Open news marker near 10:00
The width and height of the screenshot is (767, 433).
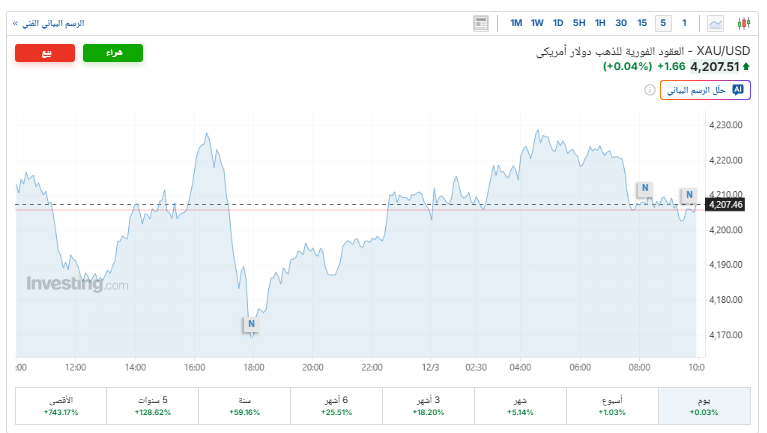tap(689, 195)
